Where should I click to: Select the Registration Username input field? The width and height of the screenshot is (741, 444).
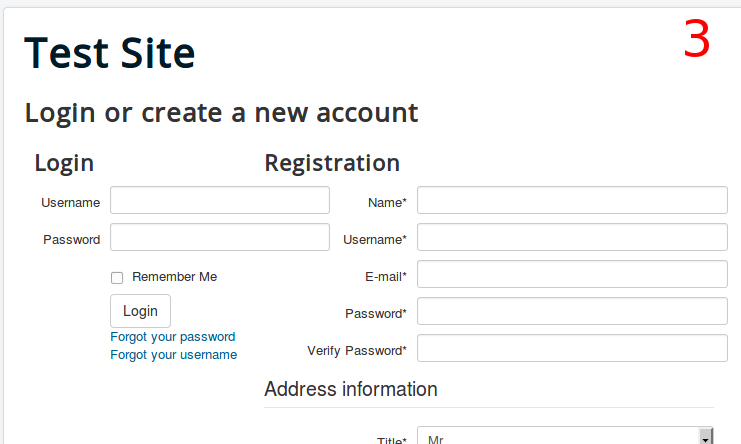coord(571,238)
